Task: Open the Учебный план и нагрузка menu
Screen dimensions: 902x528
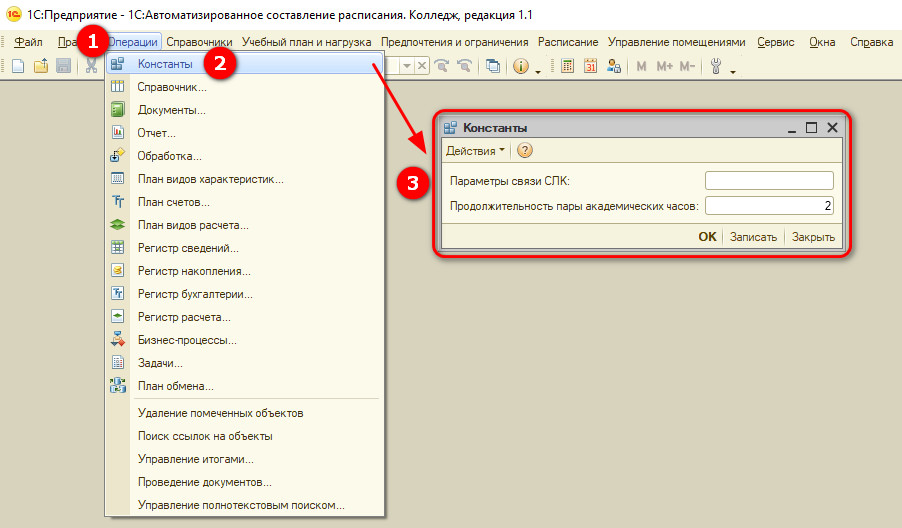Action: [x=307, y=42]
